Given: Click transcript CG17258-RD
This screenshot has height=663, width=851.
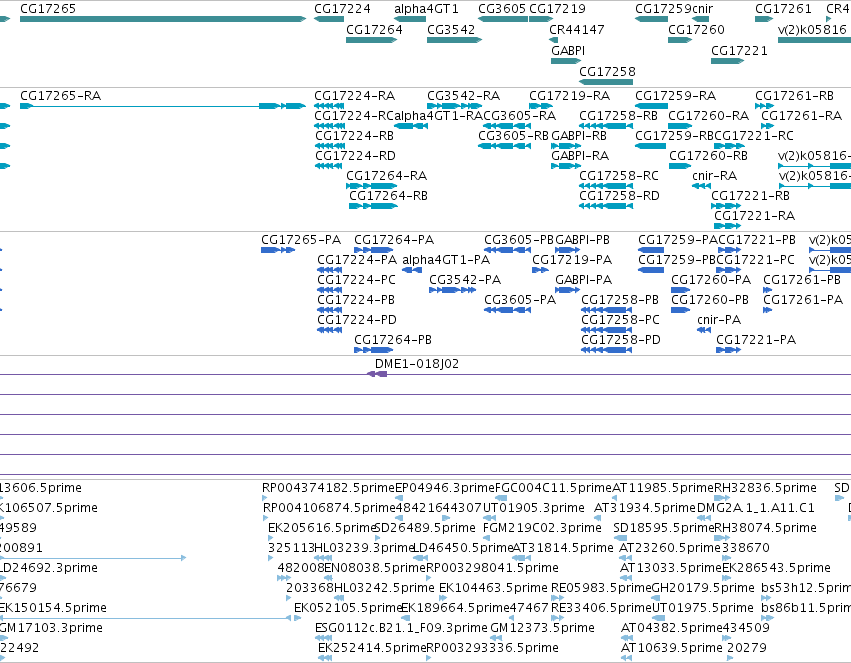Looking at the screenshot, I should [x=606, y=206].
